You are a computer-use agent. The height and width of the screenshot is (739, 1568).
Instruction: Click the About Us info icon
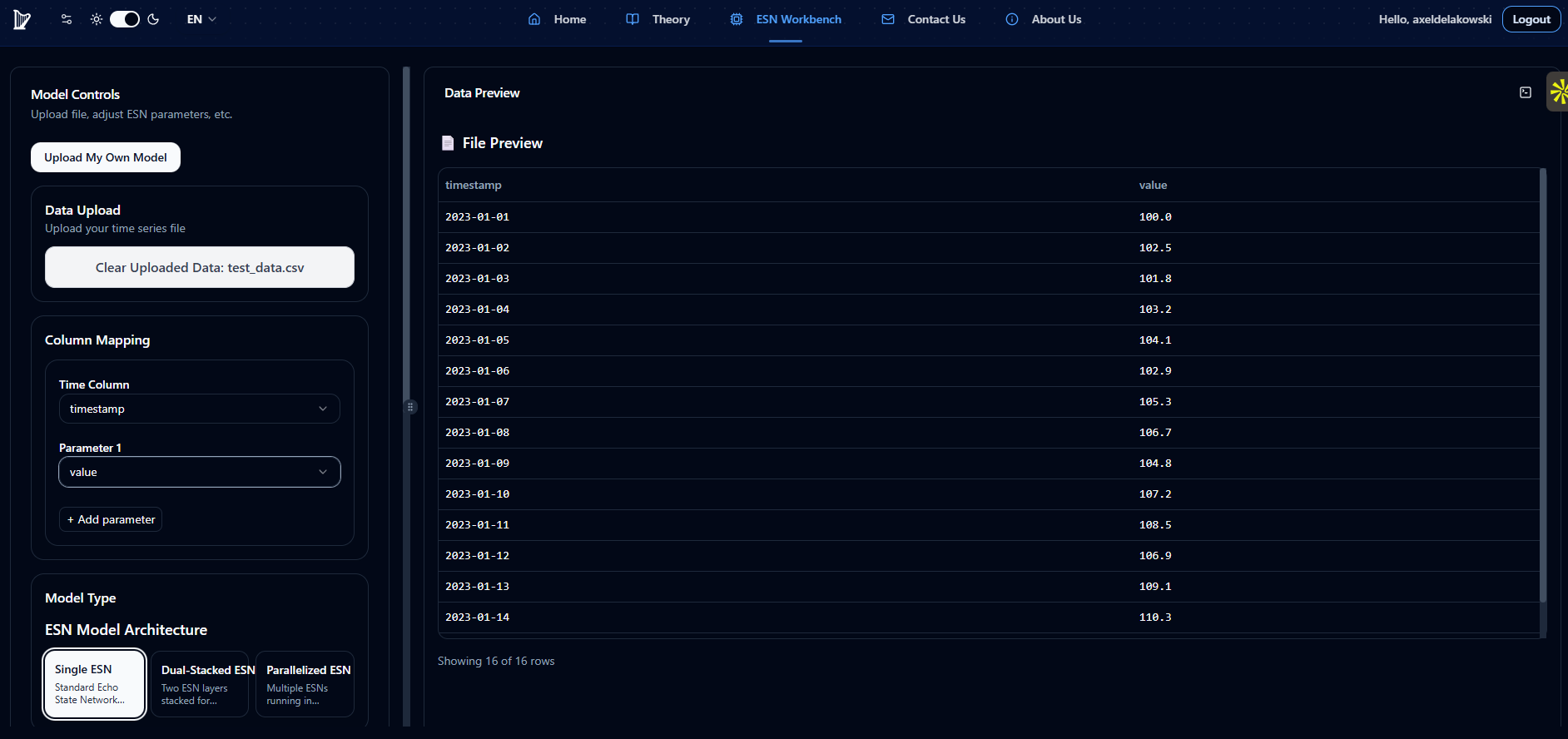(1011, 19)
